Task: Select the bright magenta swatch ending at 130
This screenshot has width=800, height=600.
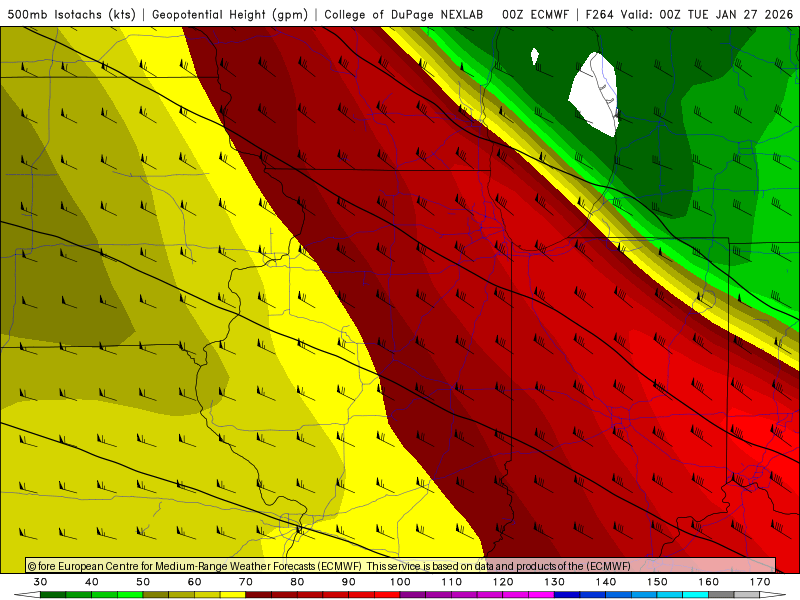Action: (x=541, y=595)
